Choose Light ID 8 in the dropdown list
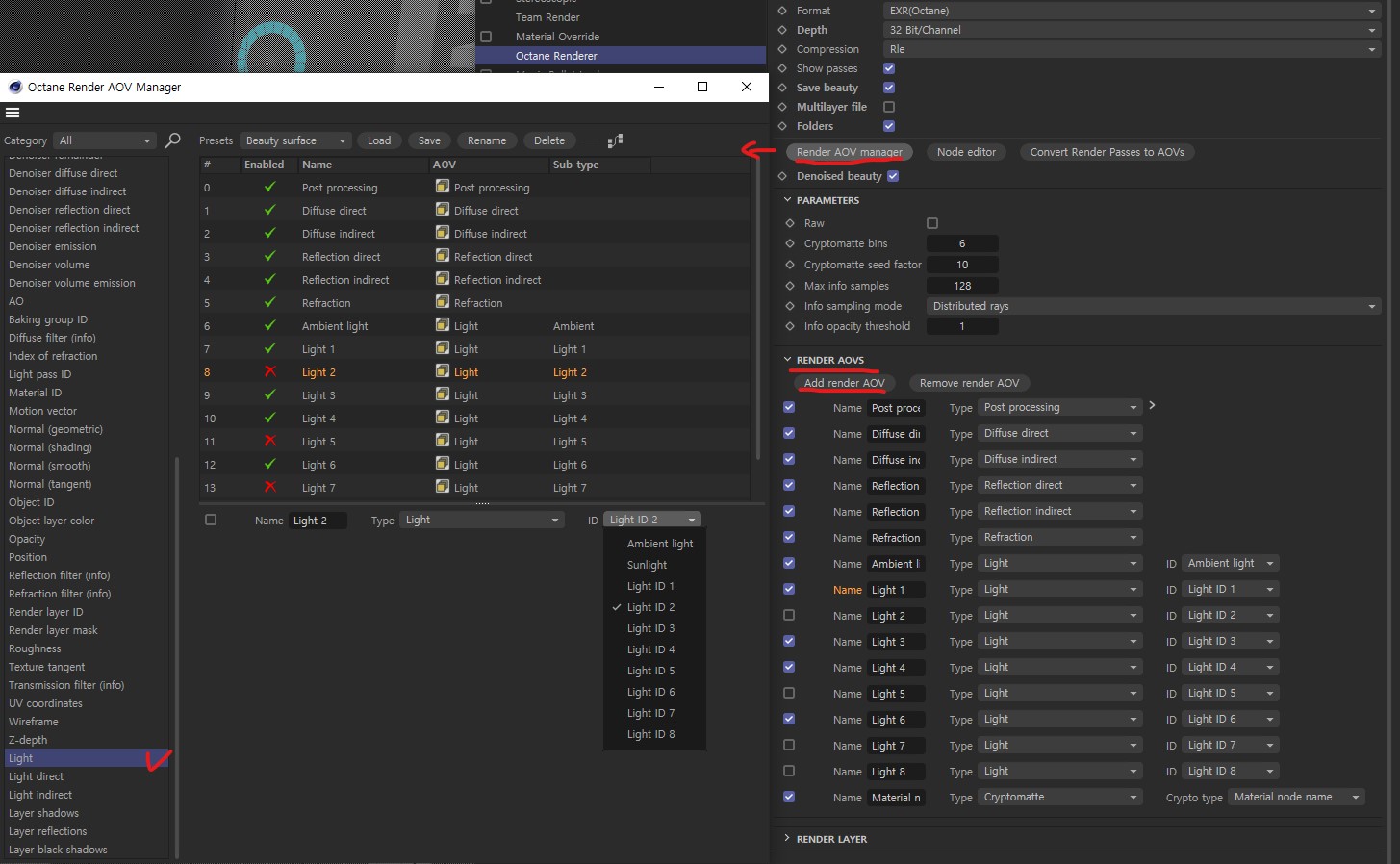 tap(650, 734)
